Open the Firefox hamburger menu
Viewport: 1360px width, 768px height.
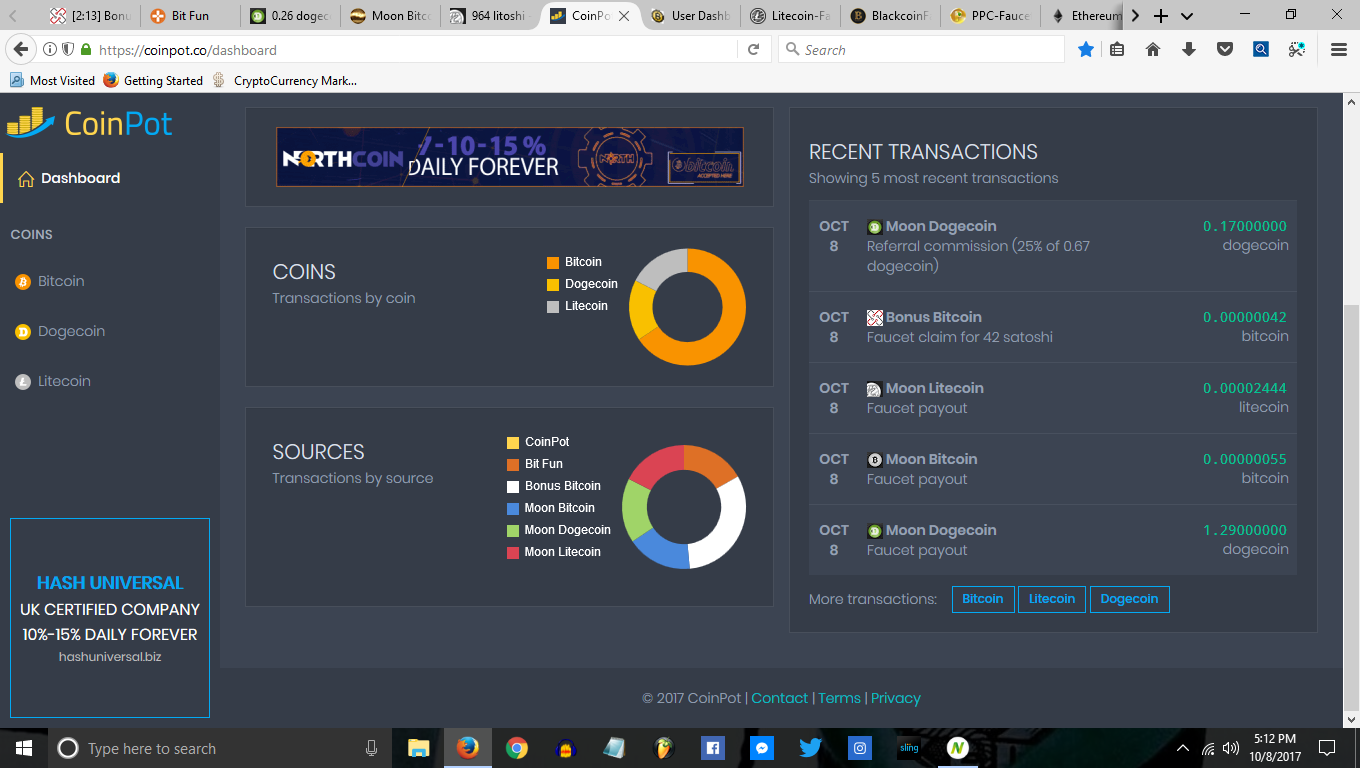click(1339, 49)
